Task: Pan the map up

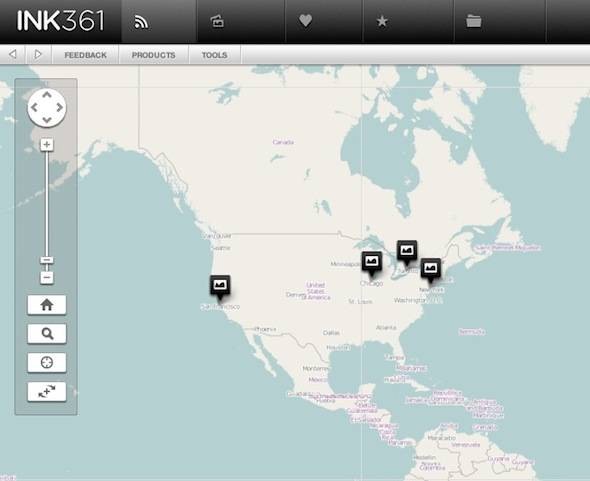Action: click(47, 95)
